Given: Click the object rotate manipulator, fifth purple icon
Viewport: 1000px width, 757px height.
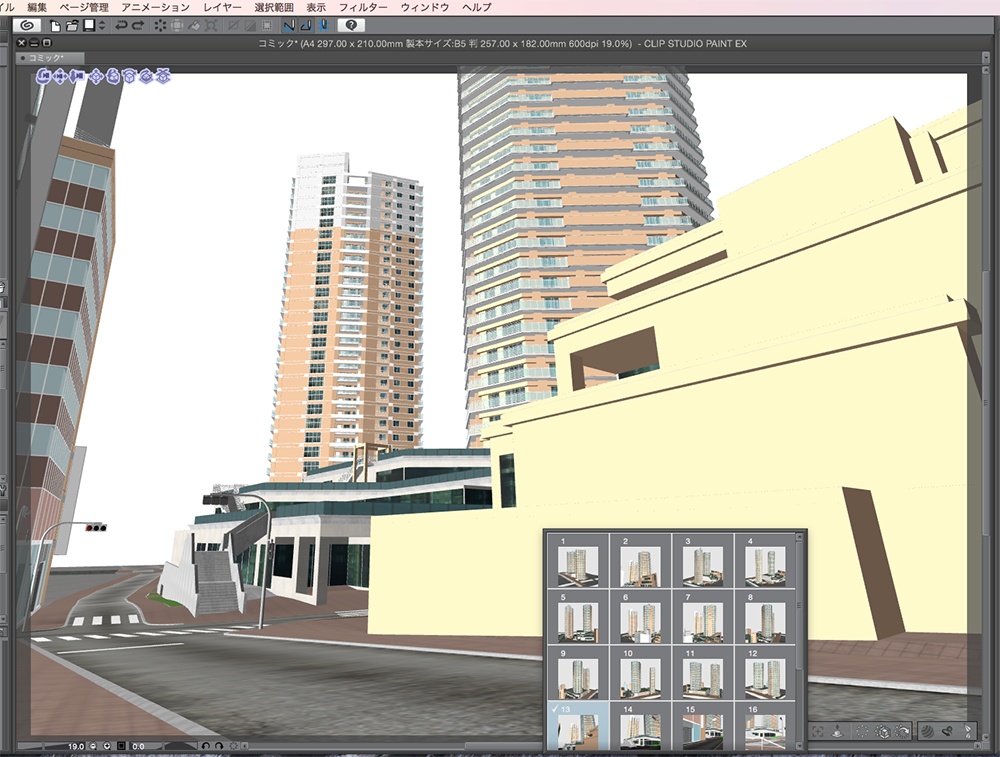Looking at the screenshot, I should coord(113,77).
